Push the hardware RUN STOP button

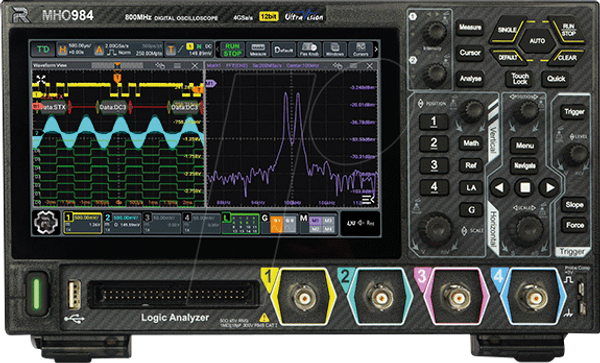[568, 29]
